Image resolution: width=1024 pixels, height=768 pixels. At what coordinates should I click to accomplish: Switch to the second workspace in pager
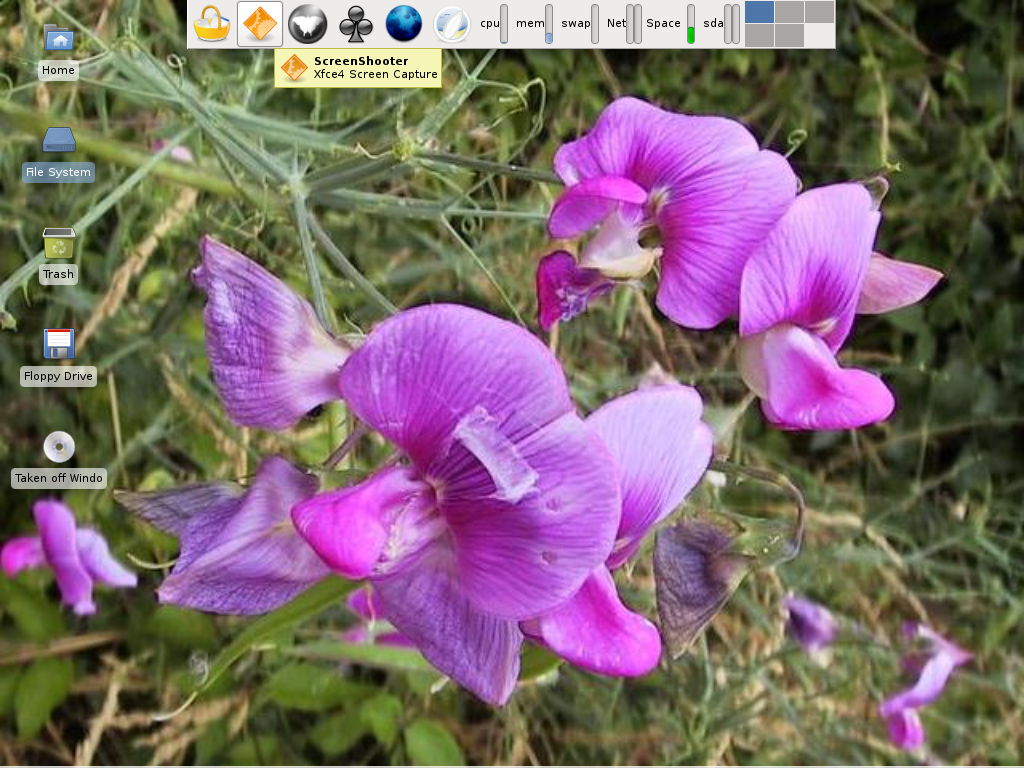pos(789,12)
